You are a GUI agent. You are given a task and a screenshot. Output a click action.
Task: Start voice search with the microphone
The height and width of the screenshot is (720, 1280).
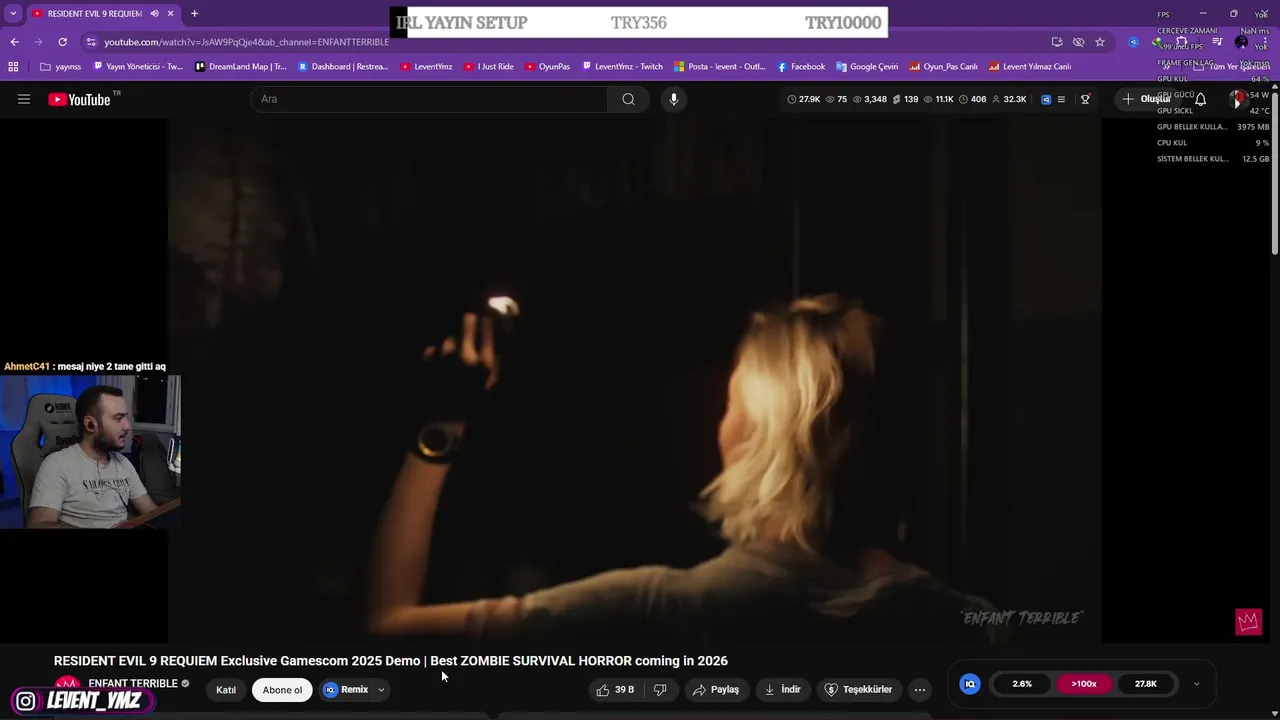point(674,99)
